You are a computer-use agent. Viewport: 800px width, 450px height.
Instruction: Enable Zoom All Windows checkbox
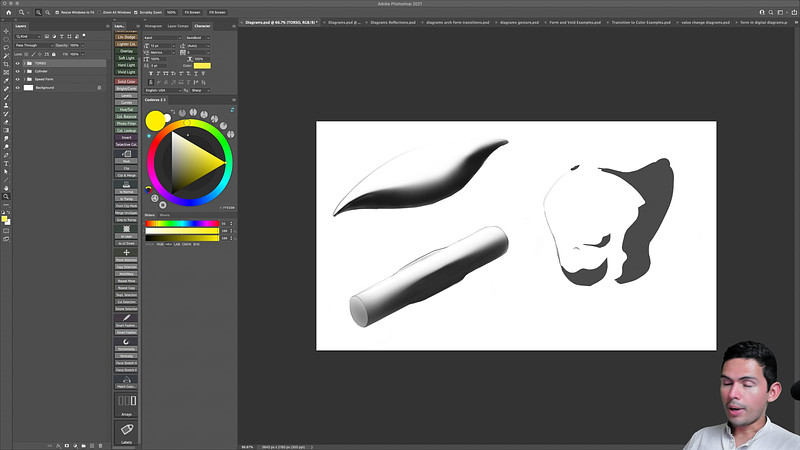pos(99,12)
